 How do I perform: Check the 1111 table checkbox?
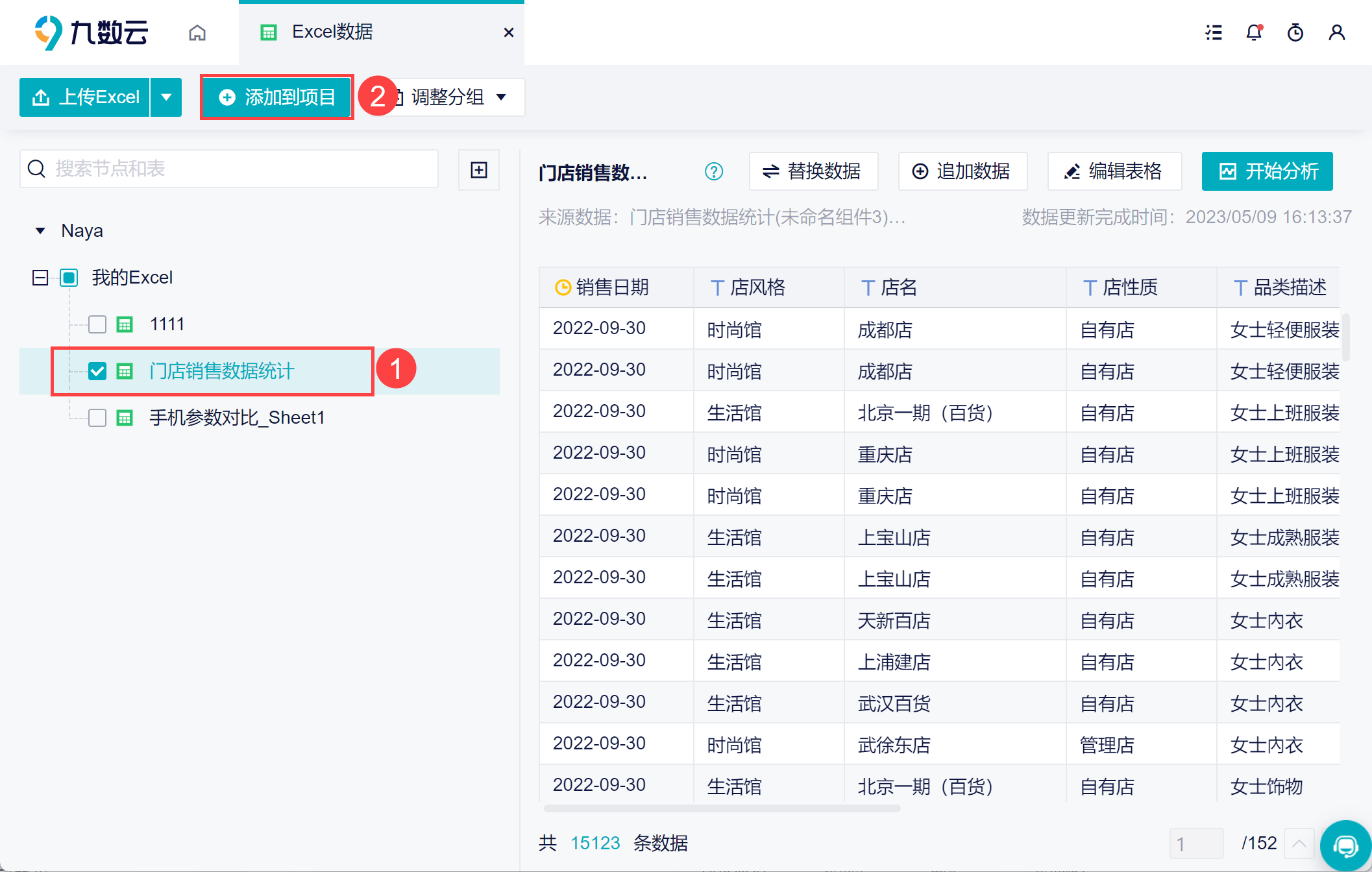click(x=97, y=324)
